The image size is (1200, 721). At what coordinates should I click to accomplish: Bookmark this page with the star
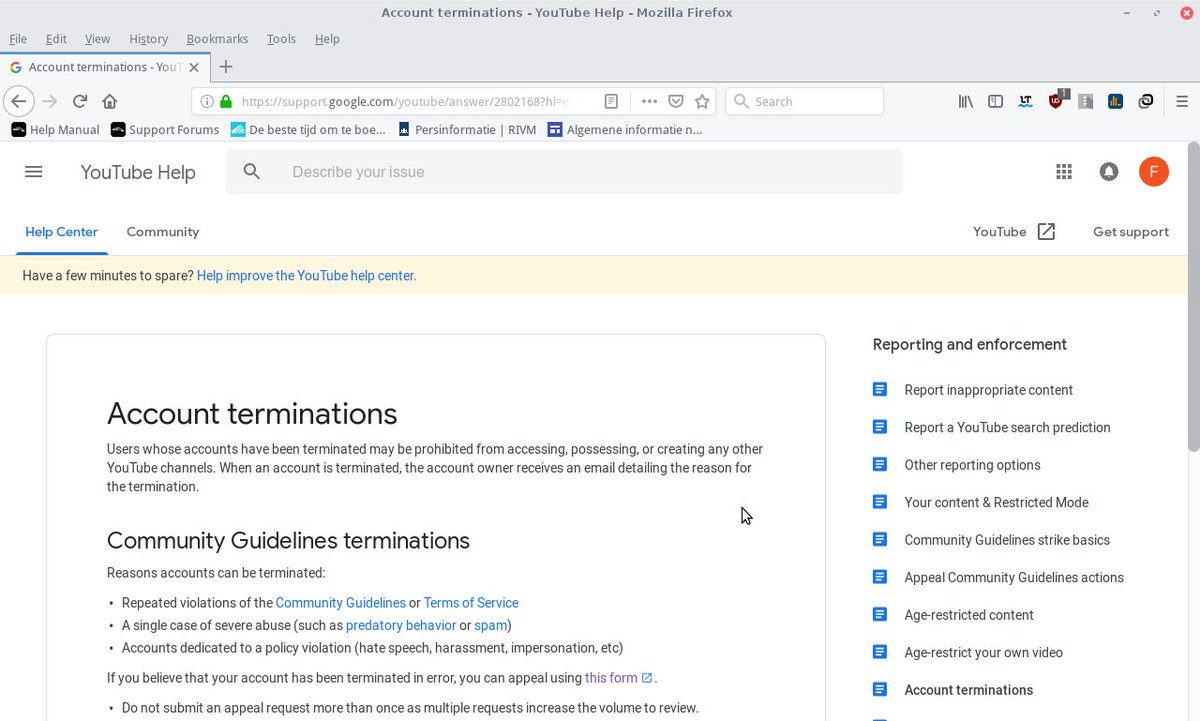(702, 101)
